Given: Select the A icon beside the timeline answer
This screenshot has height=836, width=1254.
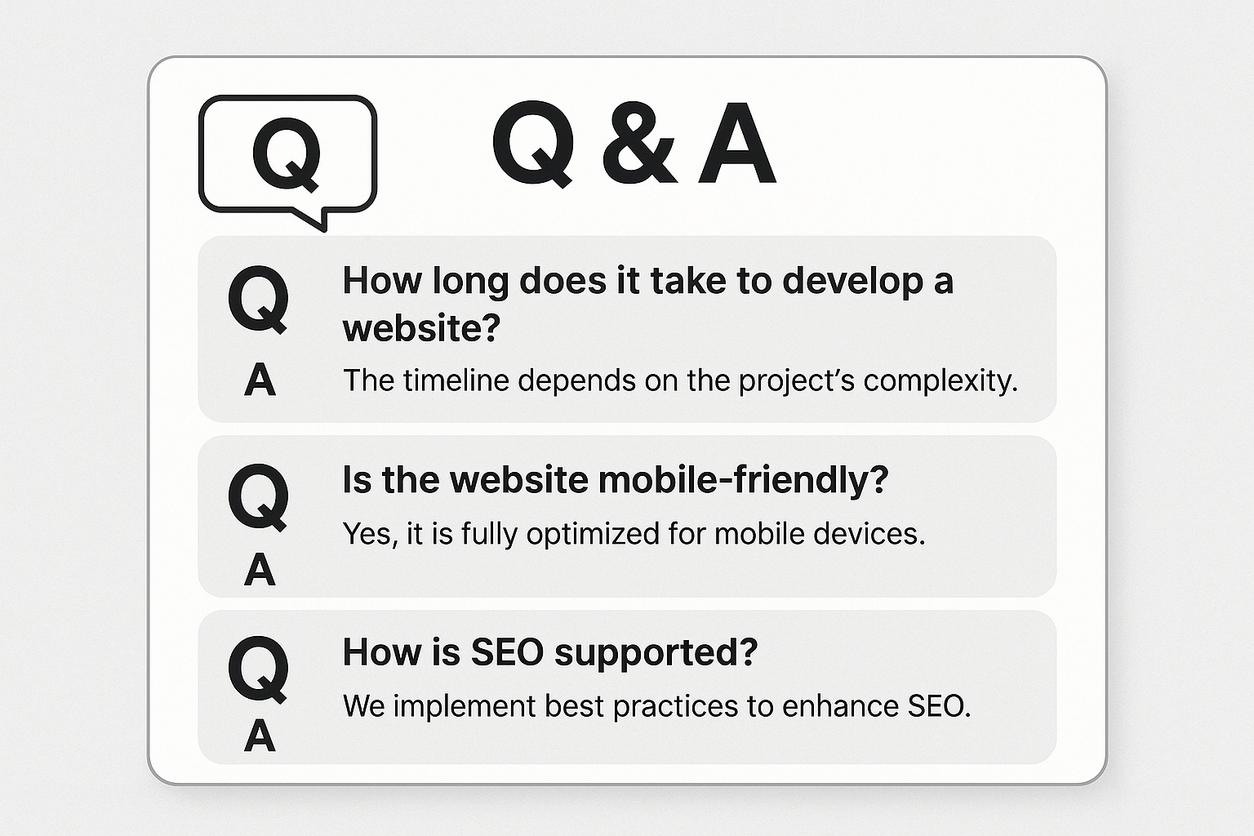Looking at the screenshot, I should coord(259,381).
